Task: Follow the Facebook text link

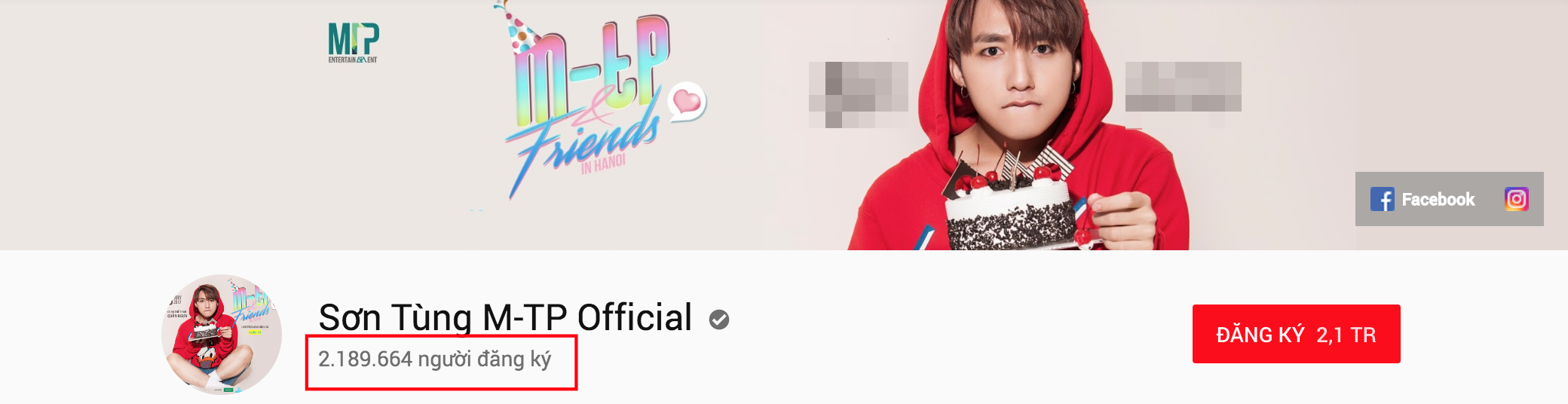Action: pyautogui.click(x=1438, y=199)
